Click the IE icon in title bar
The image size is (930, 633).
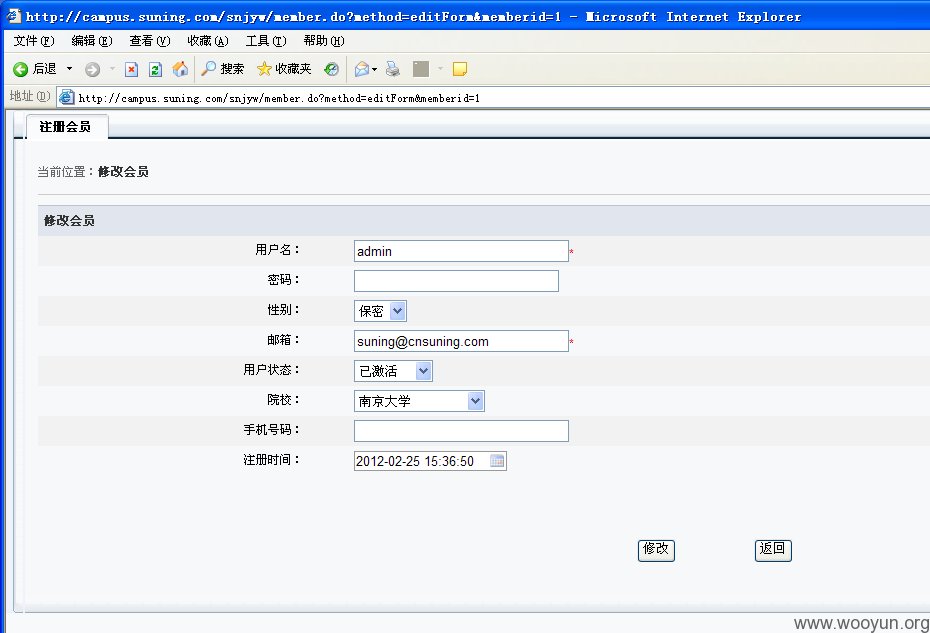pos(14,16)
